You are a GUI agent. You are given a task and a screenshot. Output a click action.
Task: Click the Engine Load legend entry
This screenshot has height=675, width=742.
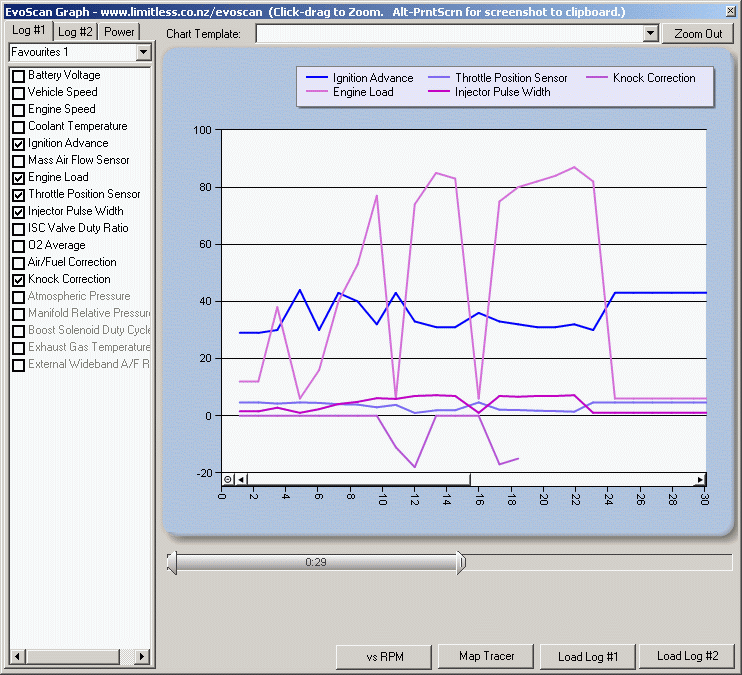coord(350,92)
